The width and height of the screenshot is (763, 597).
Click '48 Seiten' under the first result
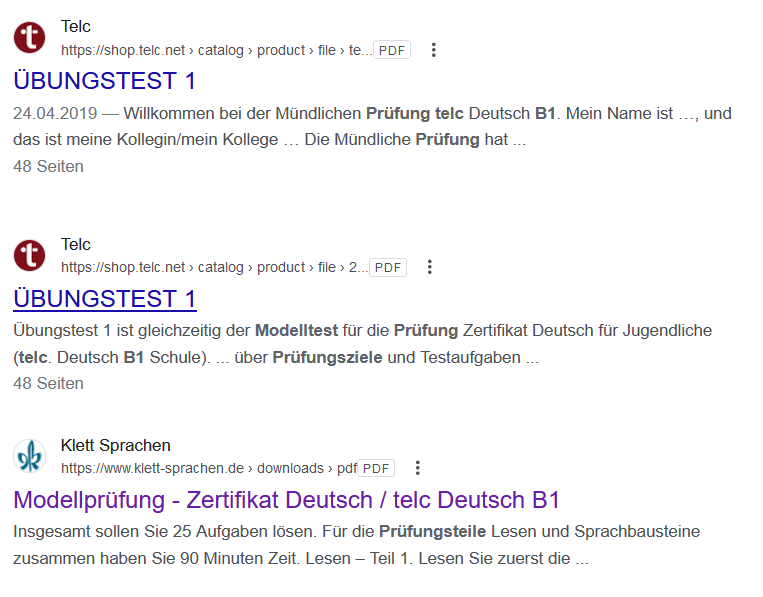click(x=48, y=166)
